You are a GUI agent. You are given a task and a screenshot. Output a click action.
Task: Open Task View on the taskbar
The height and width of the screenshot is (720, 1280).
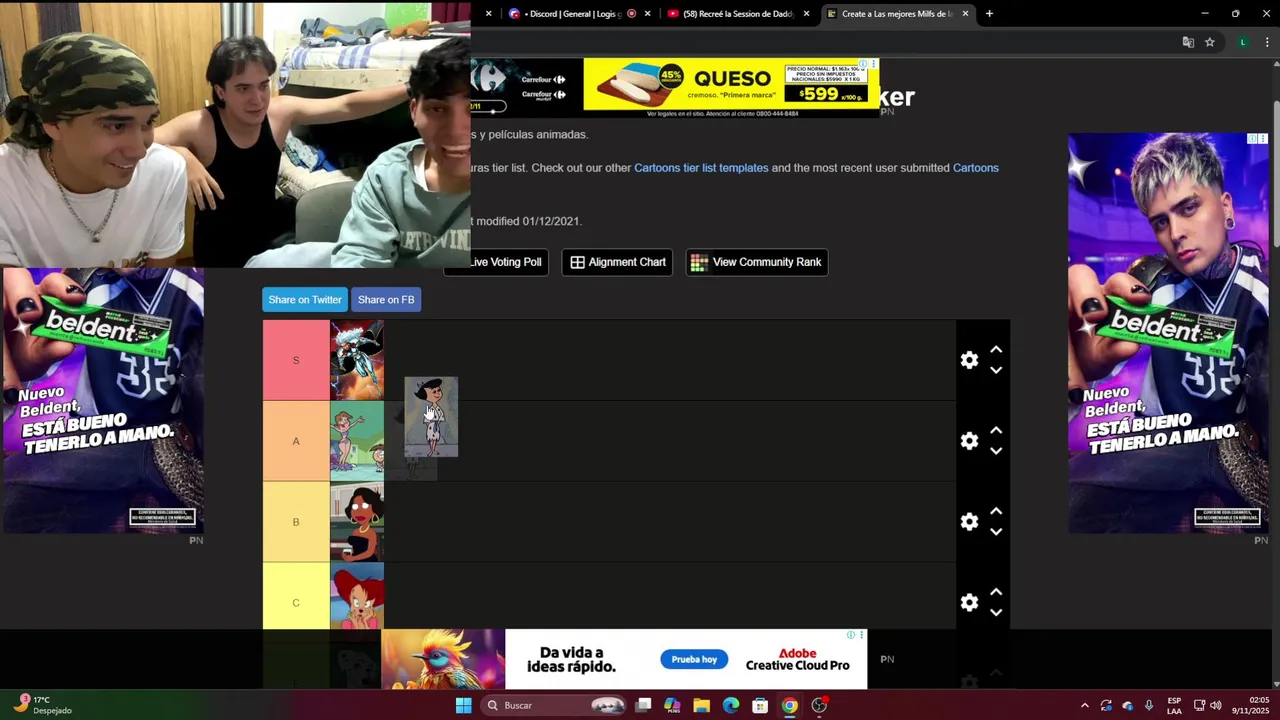pyautogui.click(x=644, y=706)
